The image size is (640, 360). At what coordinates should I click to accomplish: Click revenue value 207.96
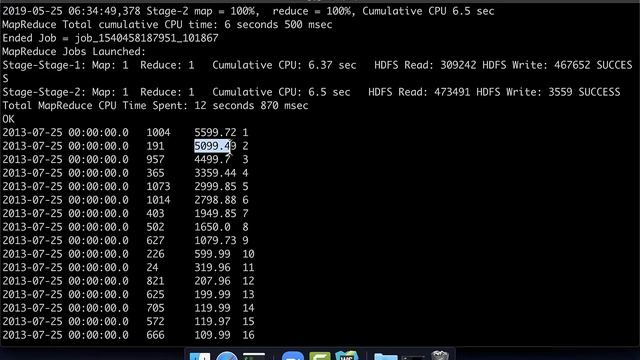(x=212, y=281)
